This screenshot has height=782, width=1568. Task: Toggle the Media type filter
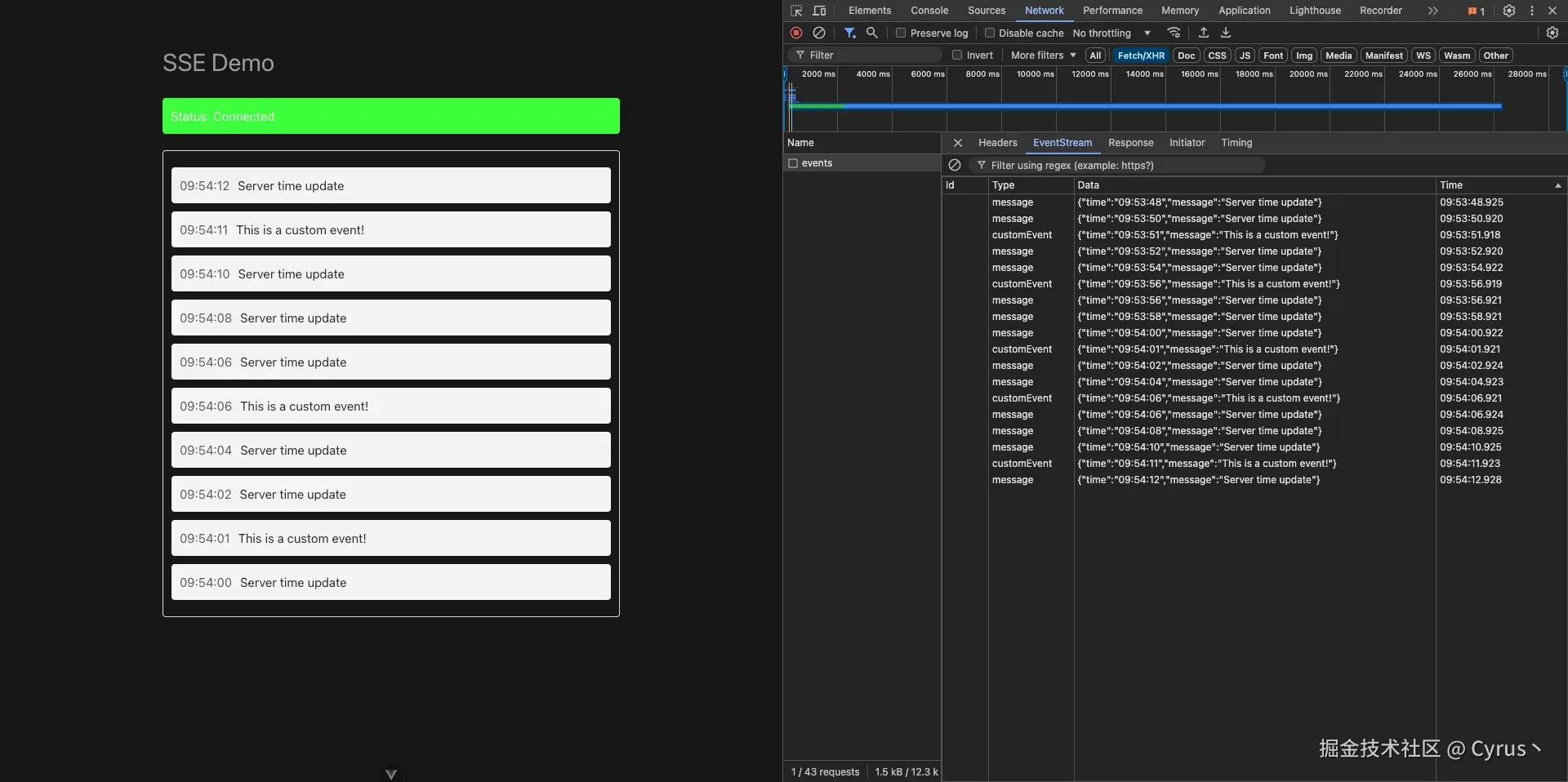[1339, 56]
